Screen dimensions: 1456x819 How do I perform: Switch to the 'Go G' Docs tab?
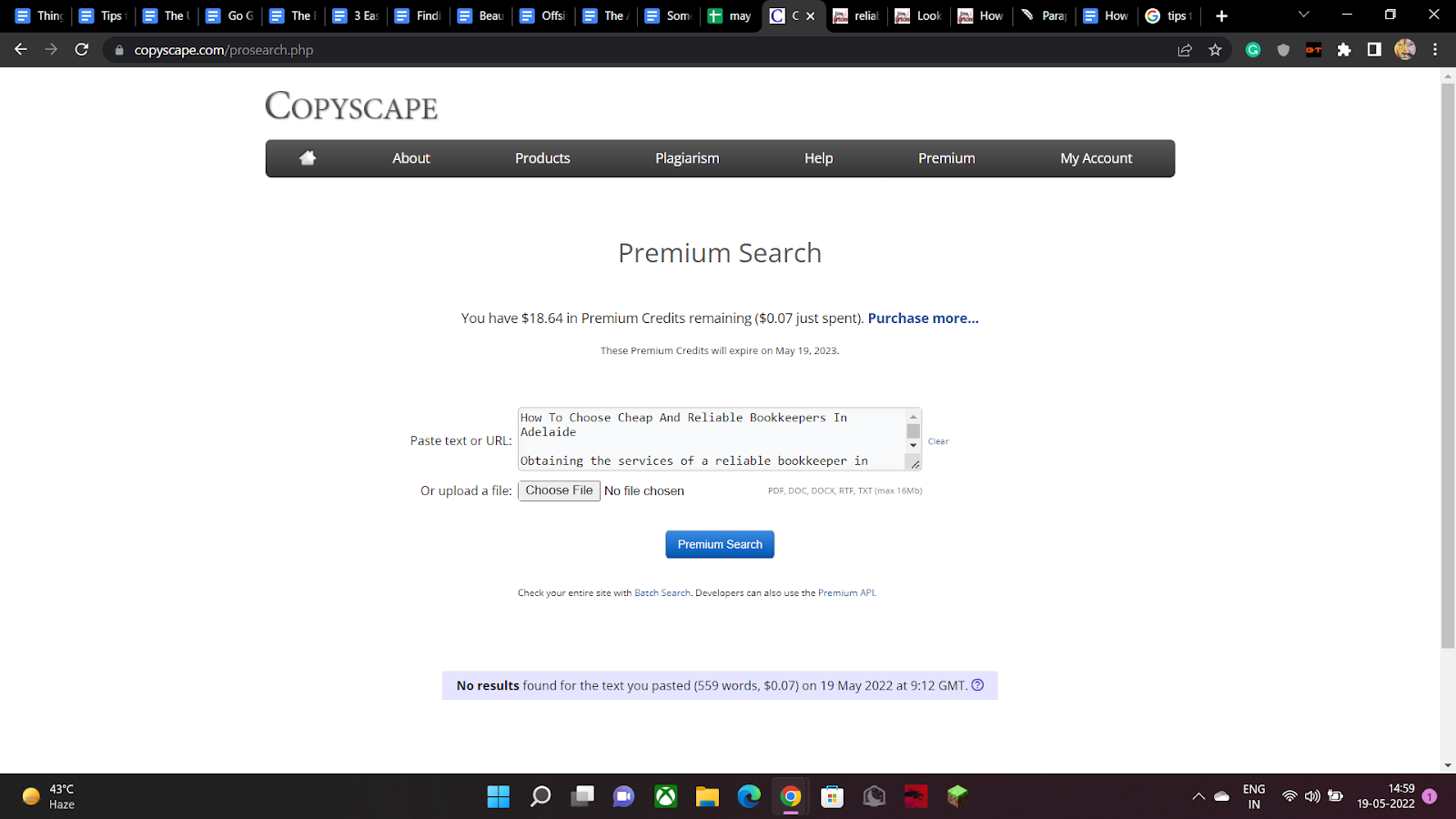point(230,15)
